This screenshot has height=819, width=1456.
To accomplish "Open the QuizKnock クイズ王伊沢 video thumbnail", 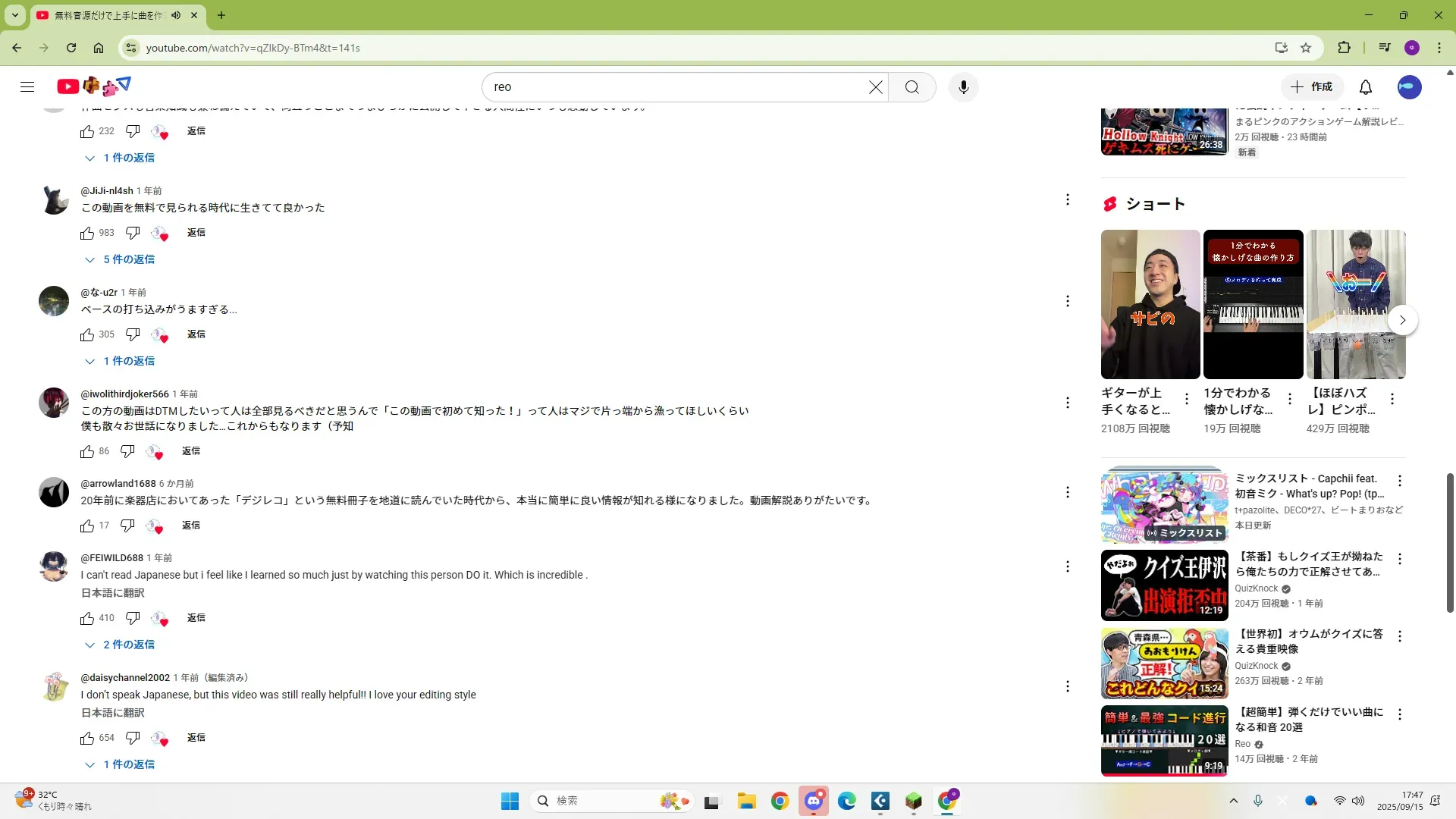I will 1164,585.
